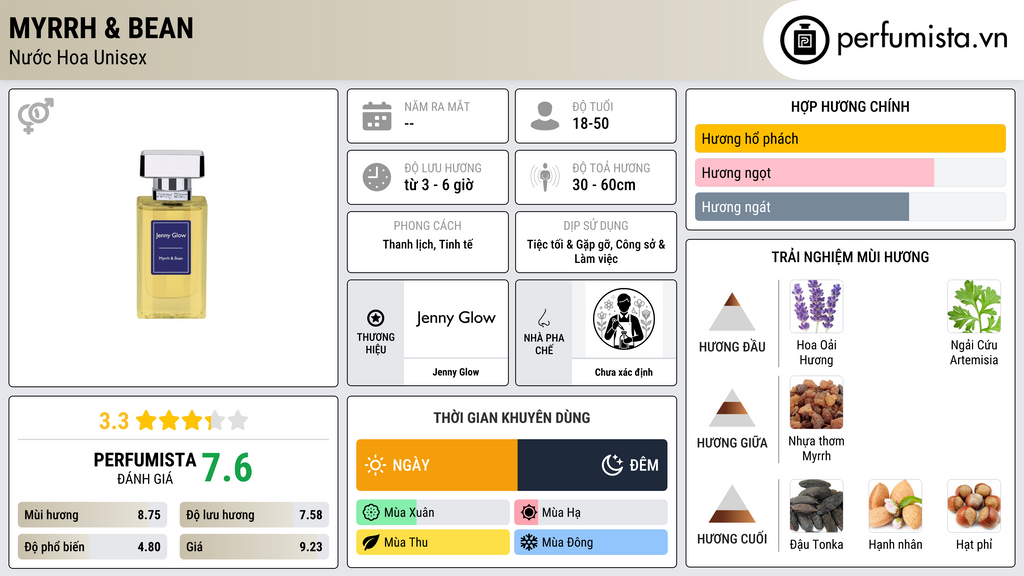The height and width of the screenshot is (576, 1024).
Task: Select the Hoa Oải Hương lavender image
Action: click(x=816, y=306)
